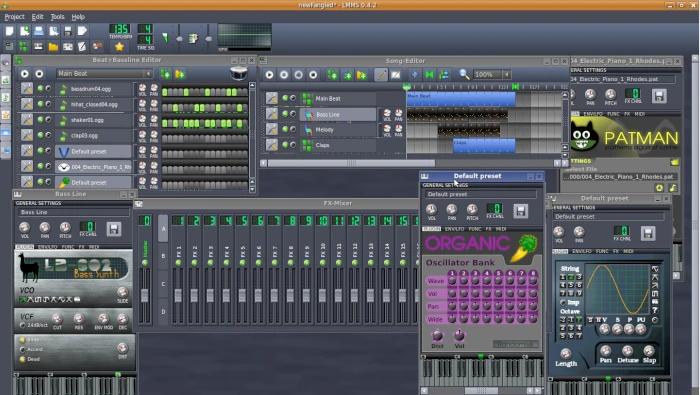Add beat/bassline in Beat+Bassline Editor toolbar
This screenshot has width=700, height=395.
coord(166,74)
